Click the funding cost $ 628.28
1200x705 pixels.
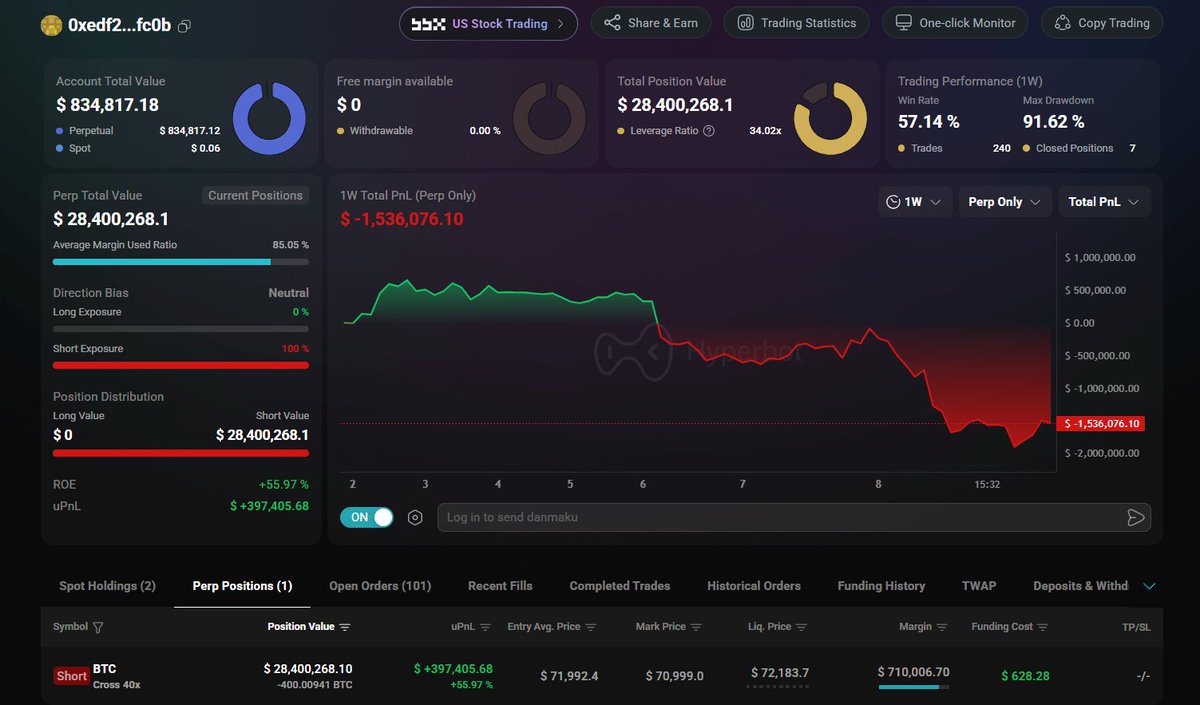point(1026,676)
